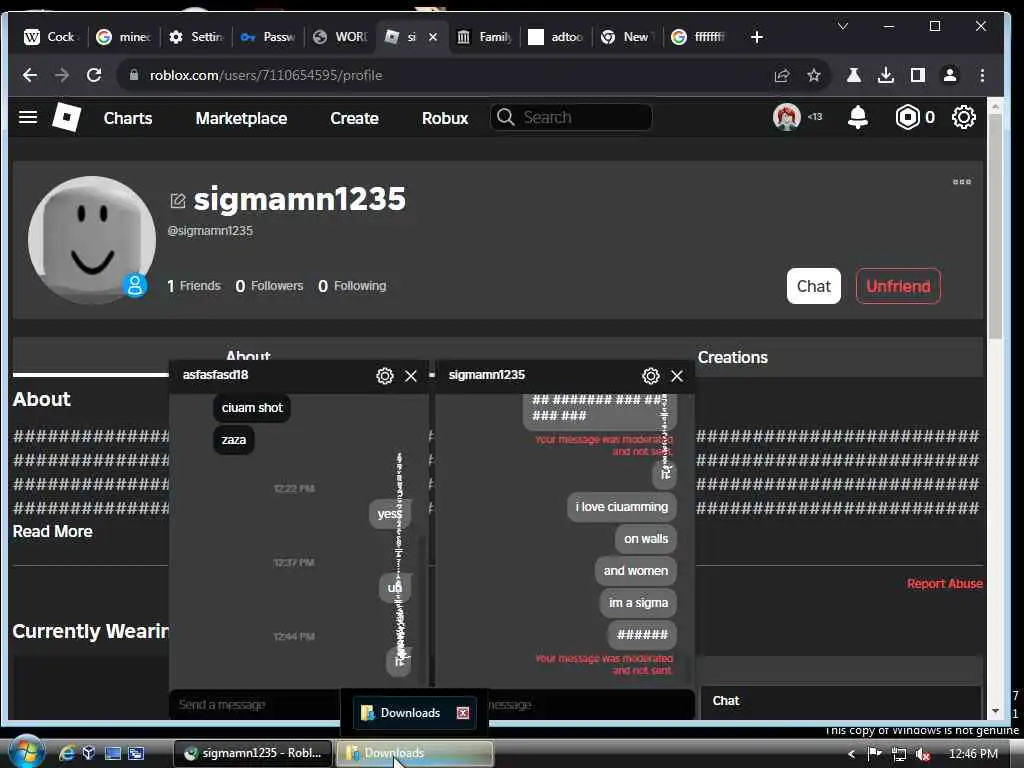Show hidden tray icons arrow
The width and height of the screenshot is (1024, 768).
[851, 754]
